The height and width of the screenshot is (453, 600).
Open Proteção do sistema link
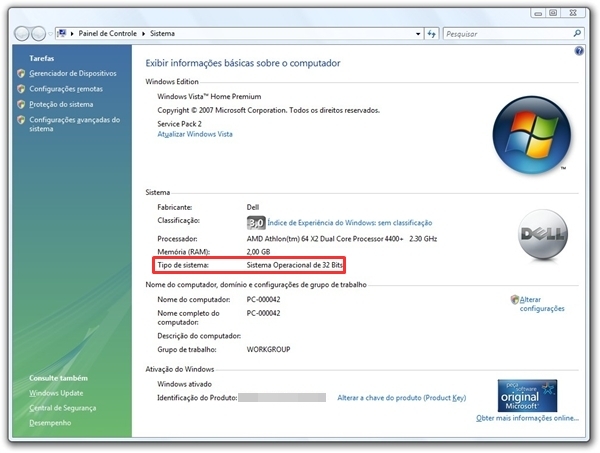click(61, 104)
